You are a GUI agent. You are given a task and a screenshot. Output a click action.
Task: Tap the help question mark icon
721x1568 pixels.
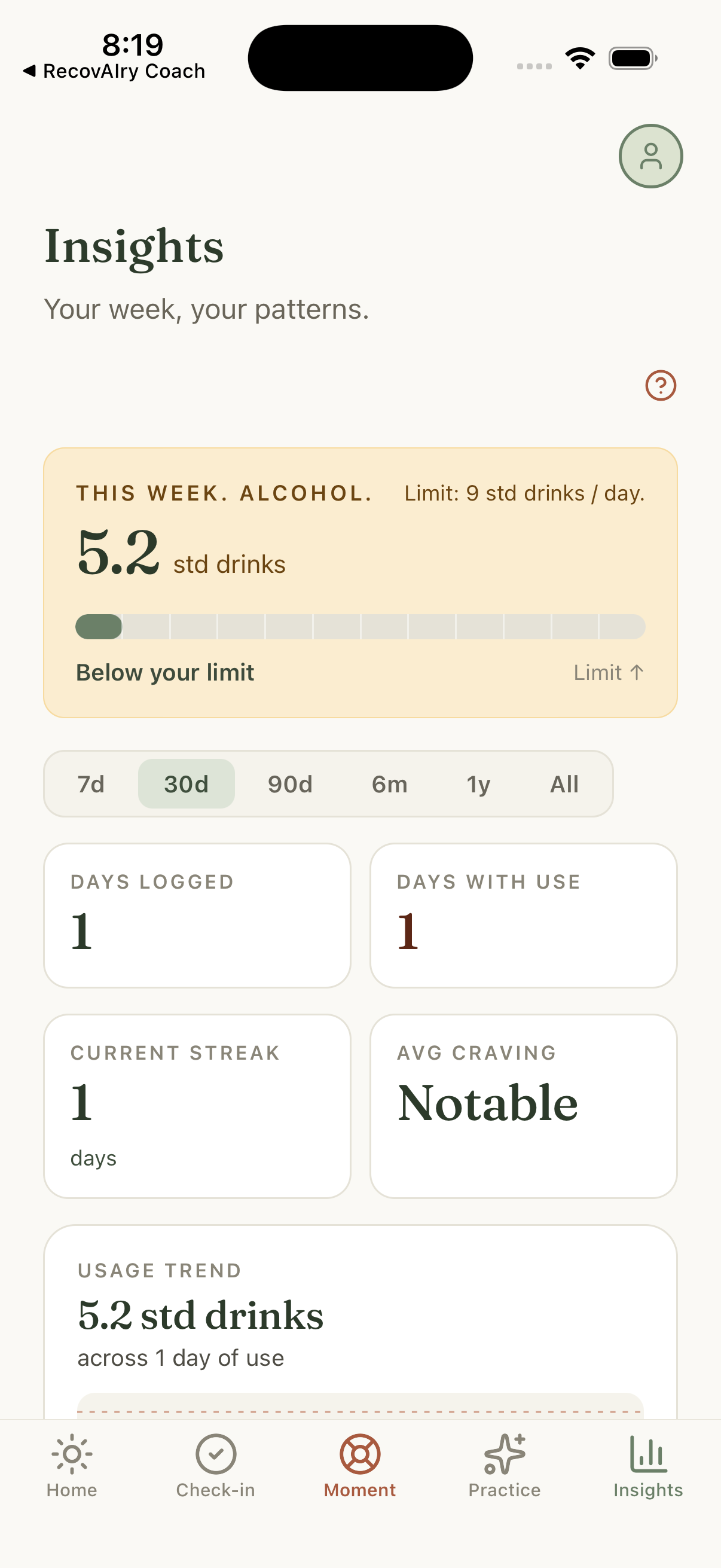point(660,385)
